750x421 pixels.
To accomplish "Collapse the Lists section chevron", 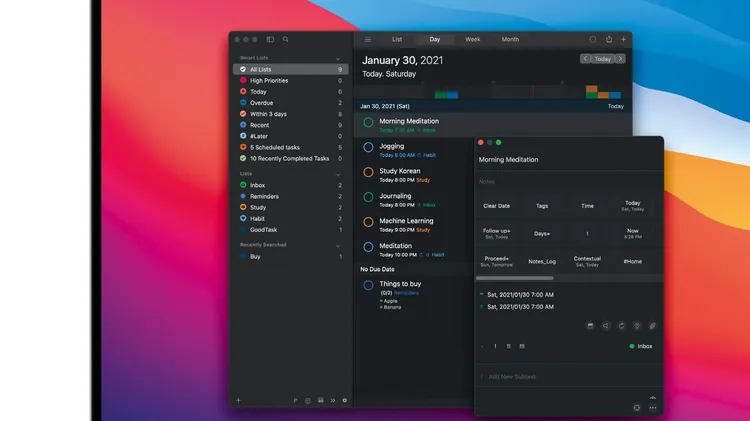I will pos(338,173).
